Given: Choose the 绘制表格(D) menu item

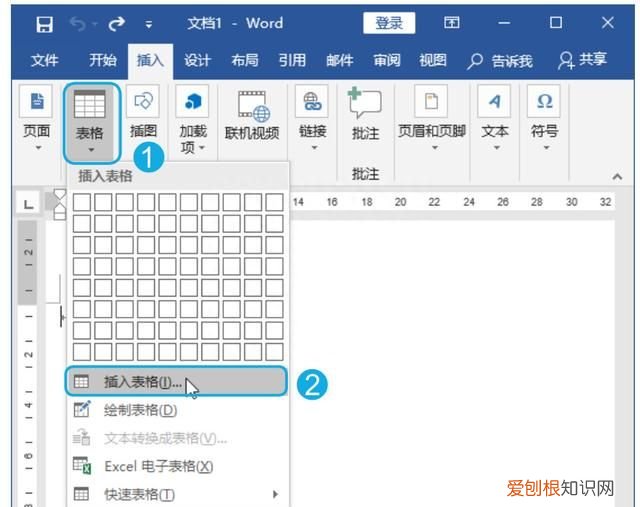Looking at the screenshot, I should (x=178, y=410).
